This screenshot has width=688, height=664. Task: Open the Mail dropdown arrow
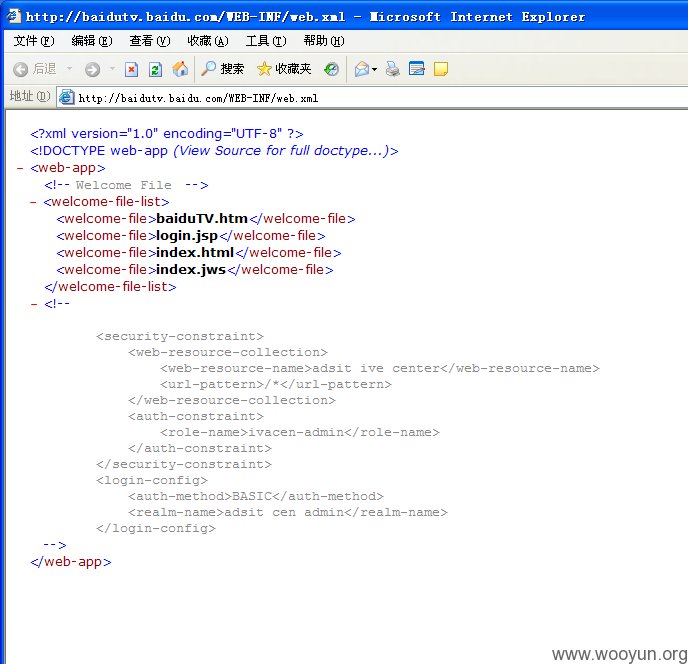pos(374,69)
